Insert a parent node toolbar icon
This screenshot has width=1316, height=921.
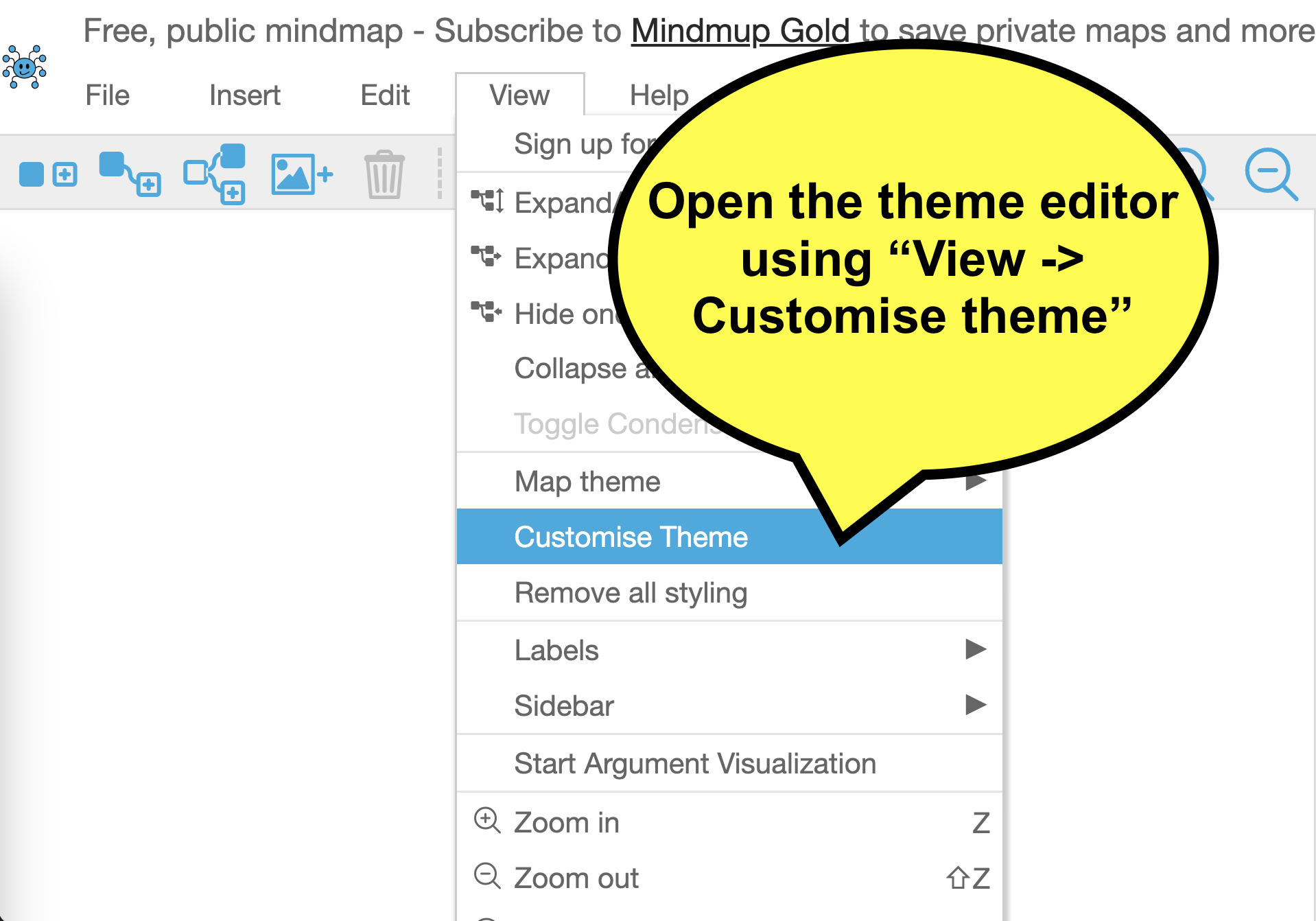pyautogui.click(x=215, y=174)
